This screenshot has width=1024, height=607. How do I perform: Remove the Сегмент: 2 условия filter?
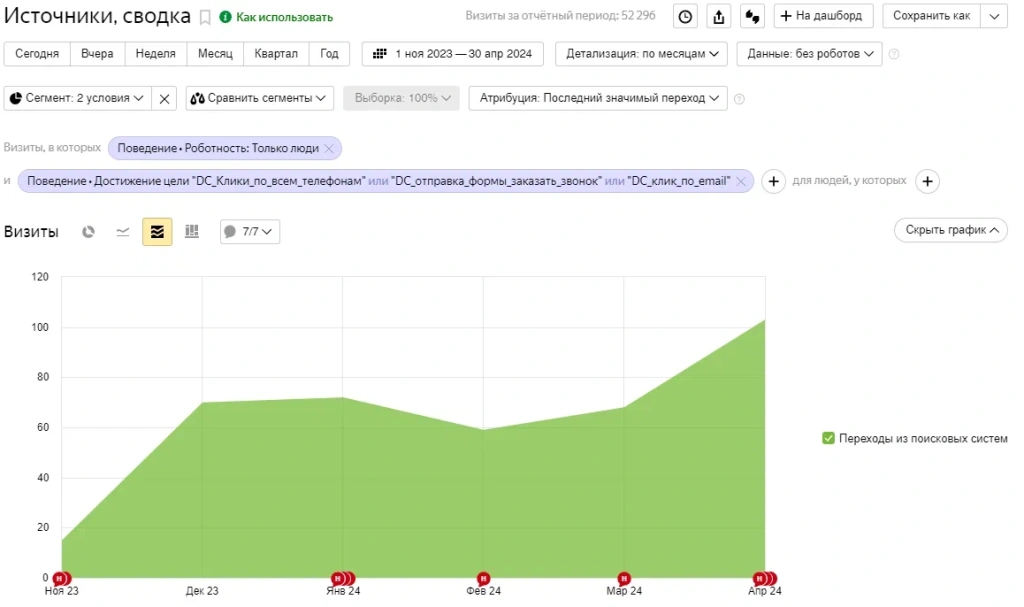165,98
